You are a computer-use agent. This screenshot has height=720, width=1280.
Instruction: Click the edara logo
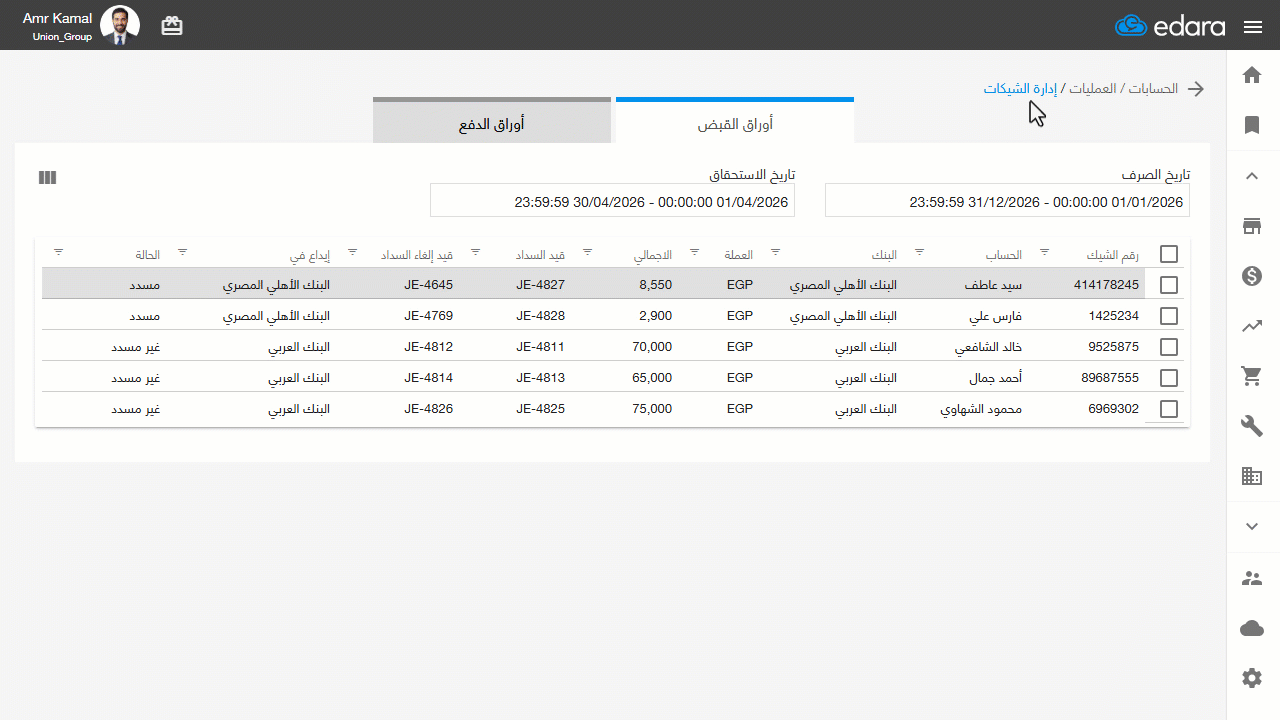[x=1170, y=26]
